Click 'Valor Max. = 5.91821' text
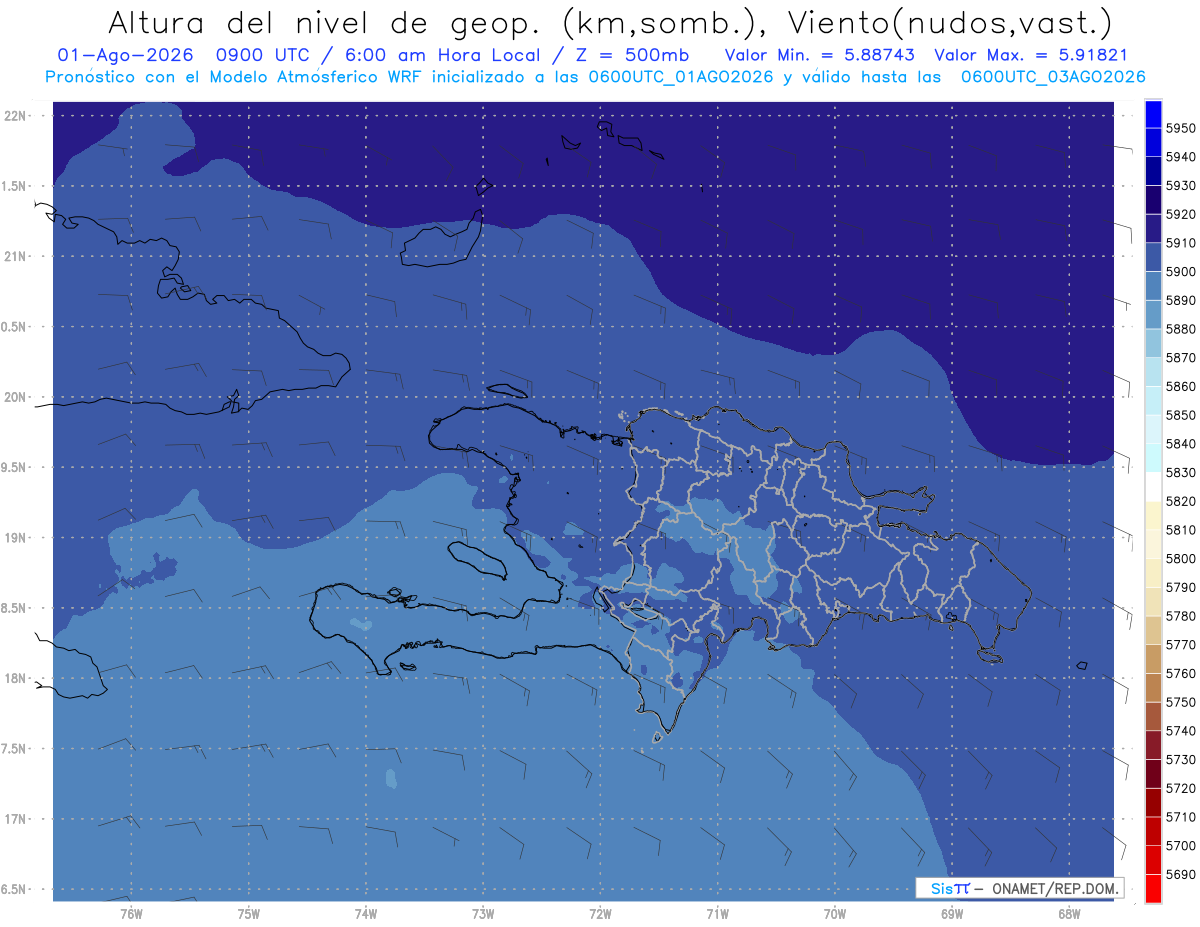The image size is (1200, 927). click(1030, 55)
